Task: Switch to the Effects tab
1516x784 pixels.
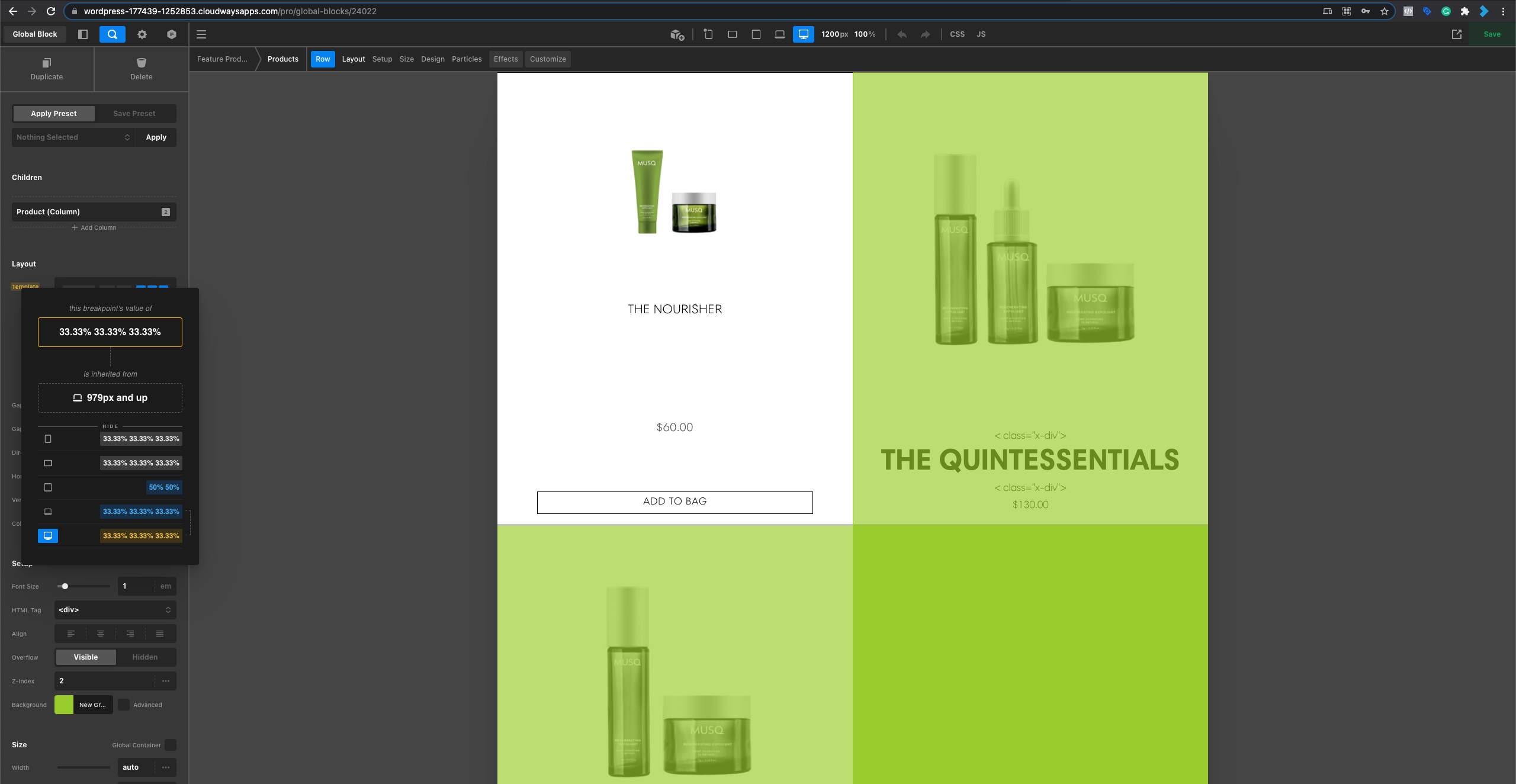Action: click(506, 59)
